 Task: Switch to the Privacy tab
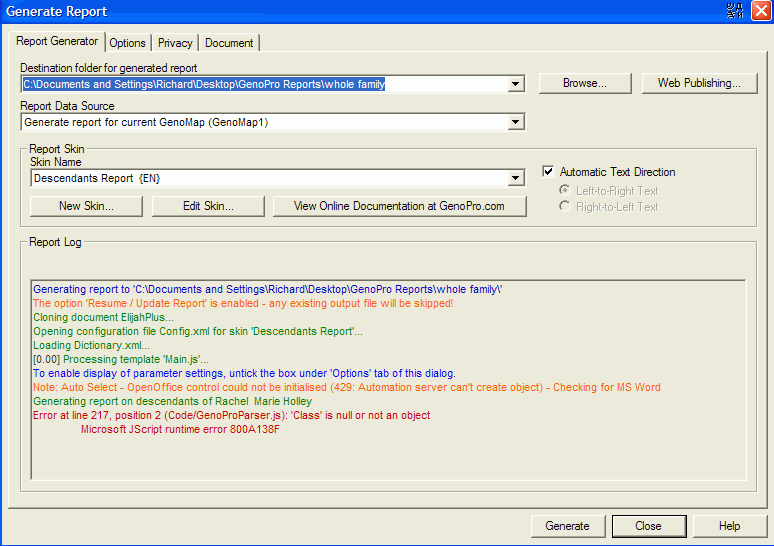pos(175,43)
